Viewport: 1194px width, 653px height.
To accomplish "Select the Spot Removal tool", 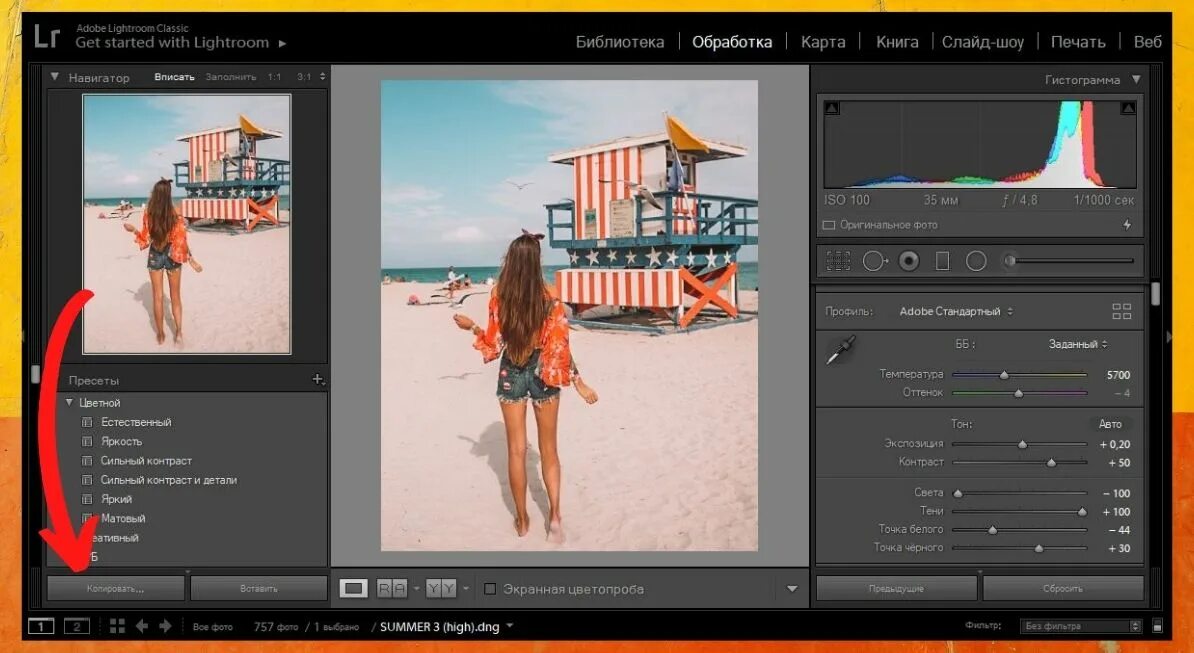I will click(874, 261).
